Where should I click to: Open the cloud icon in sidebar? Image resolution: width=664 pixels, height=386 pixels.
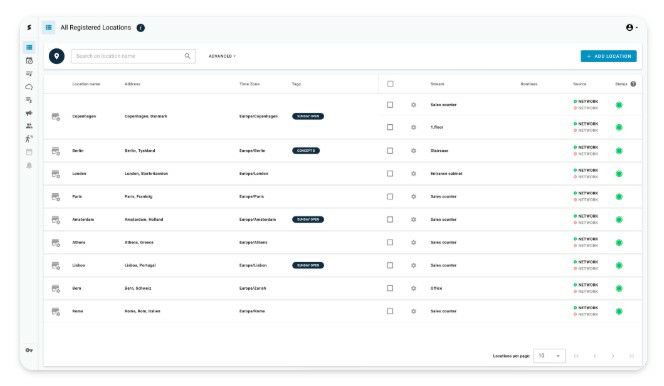tap(29, 87)
